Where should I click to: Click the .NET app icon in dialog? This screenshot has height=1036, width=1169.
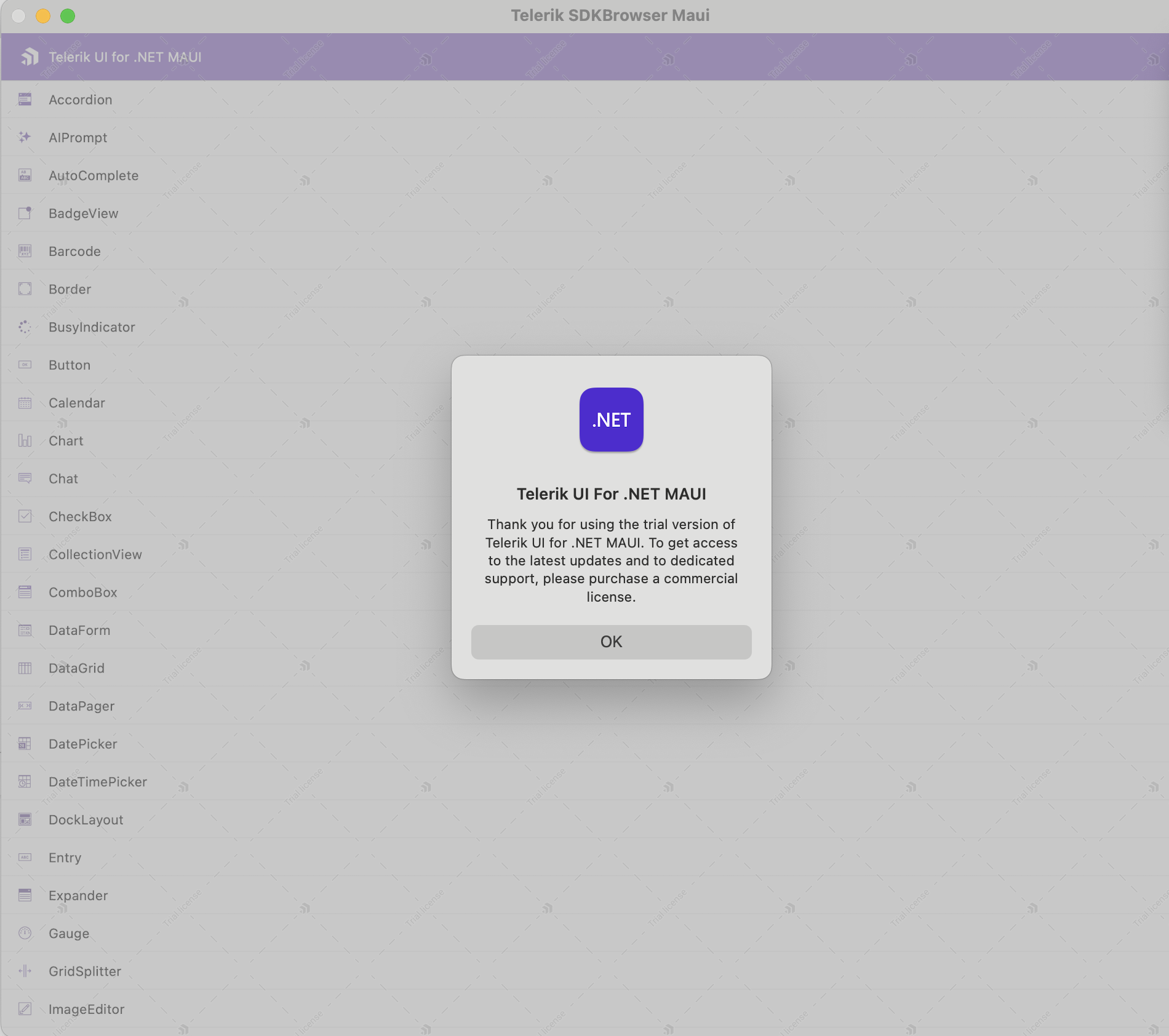click(611, 420)
